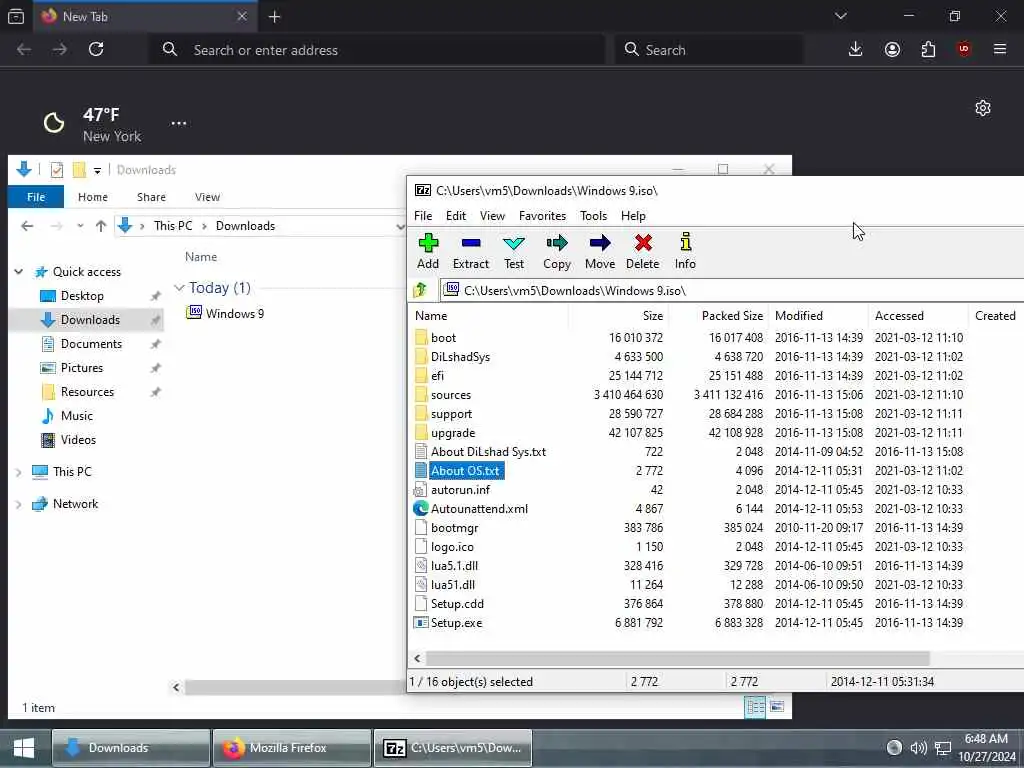Open Firefox application menu

pos(1000,49)
